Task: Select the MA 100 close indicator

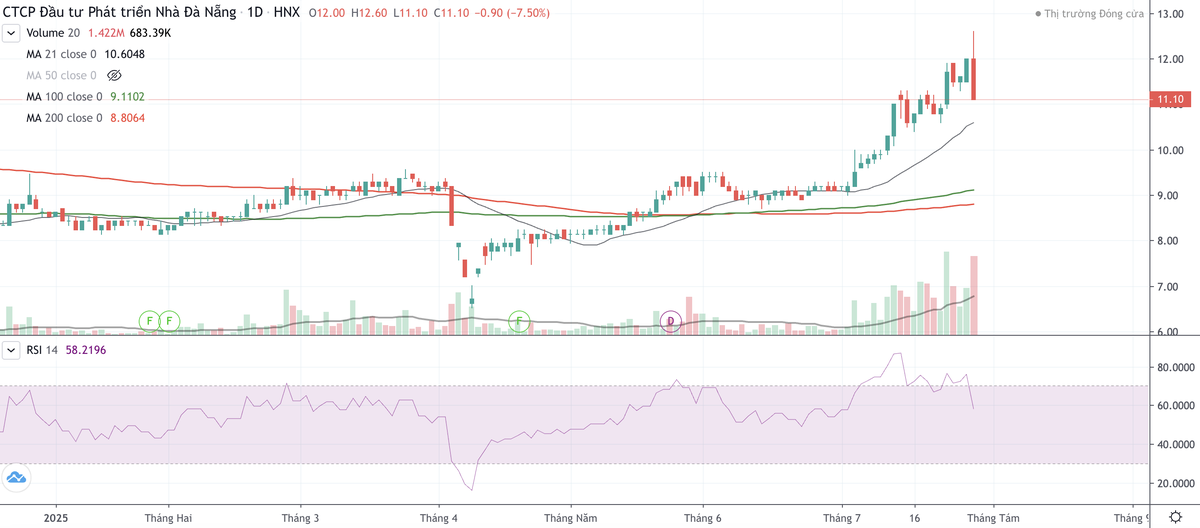Action: click(66, 97)
